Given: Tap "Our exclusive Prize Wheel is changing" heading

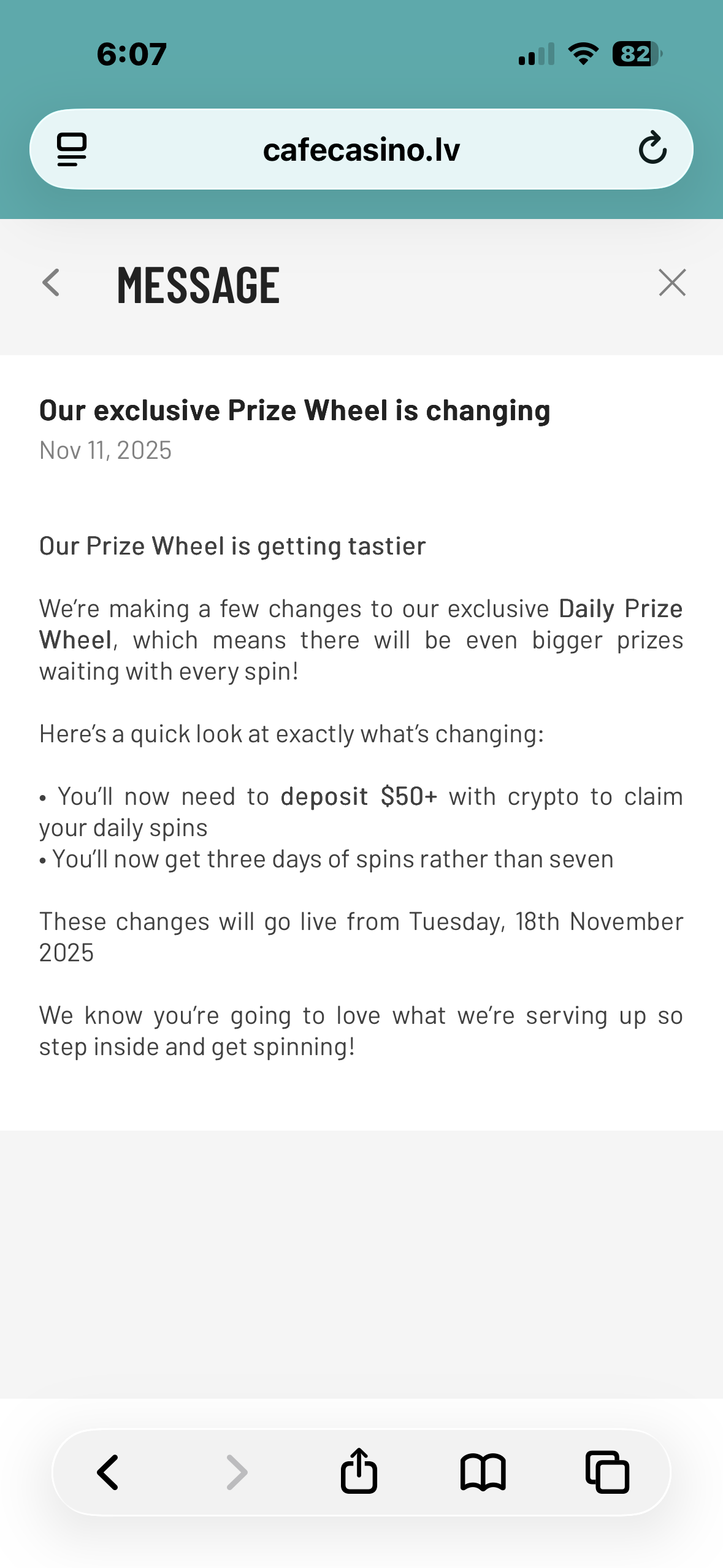Looking at the screenshot, I should (x=294, y=410).
